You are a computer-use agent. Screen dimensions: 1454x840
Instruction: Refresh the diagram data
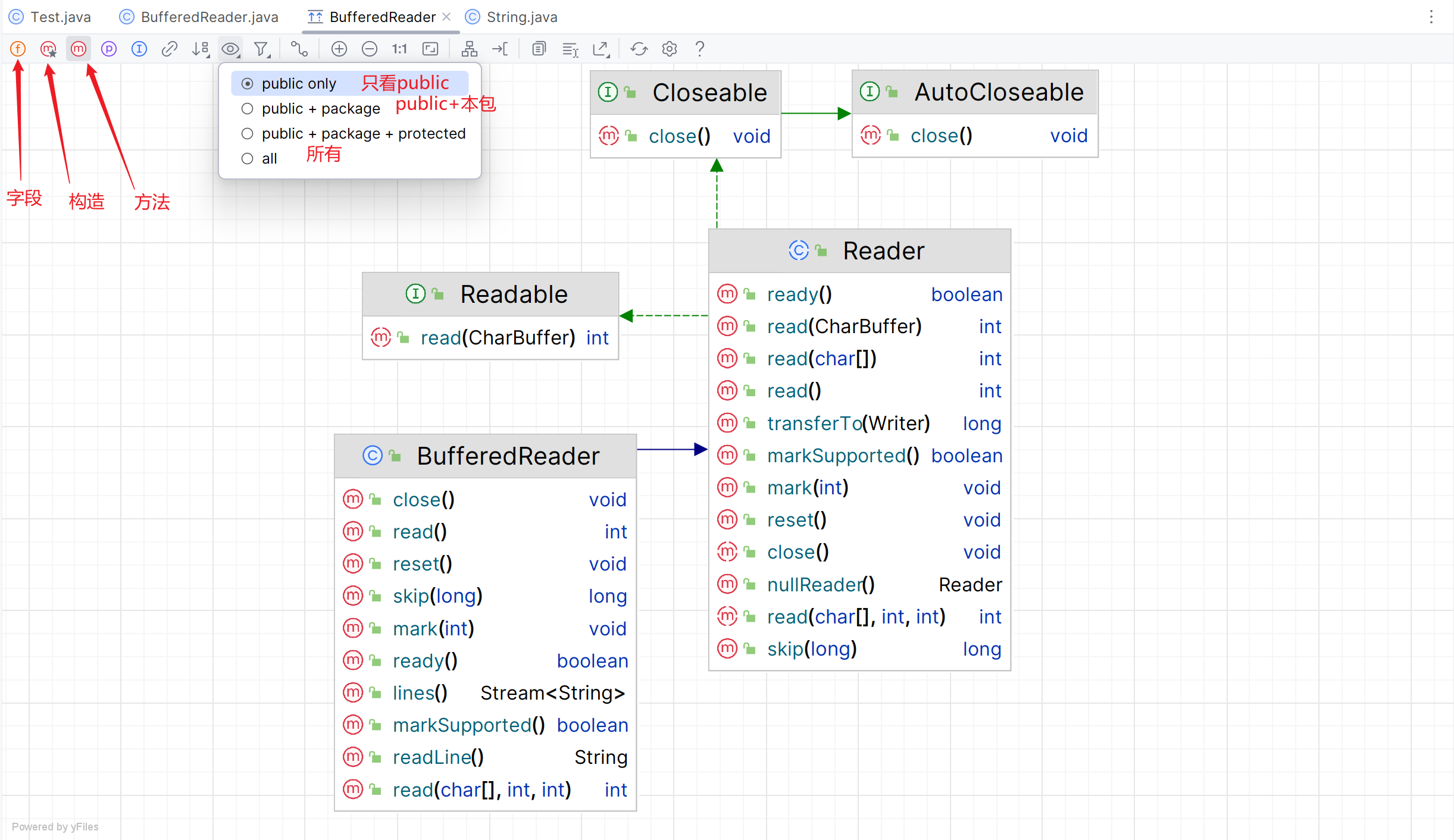tap(639, 49)
